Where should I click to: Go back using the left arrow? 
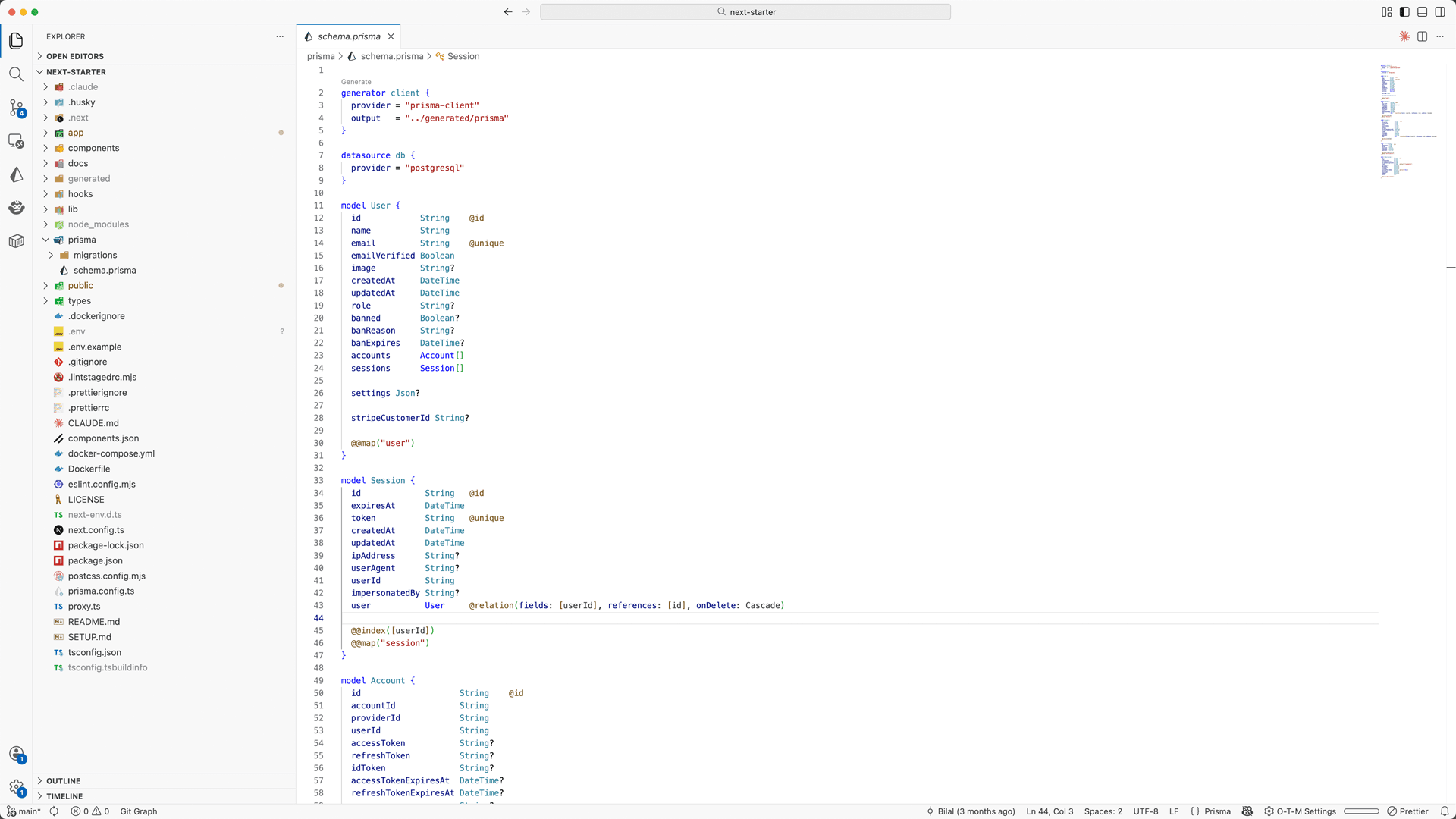(x=508, y=12)
